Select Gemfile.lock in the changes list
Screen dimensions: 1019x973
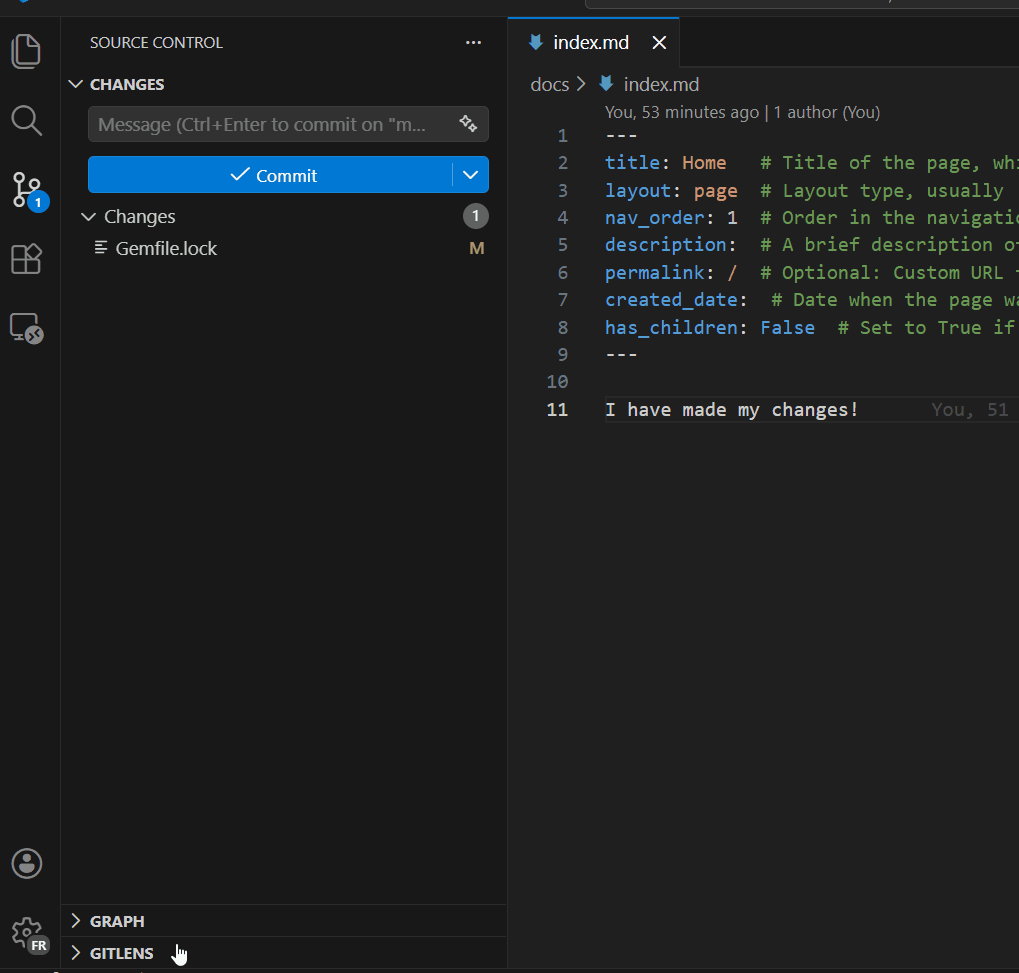click(x=166, y=248)
